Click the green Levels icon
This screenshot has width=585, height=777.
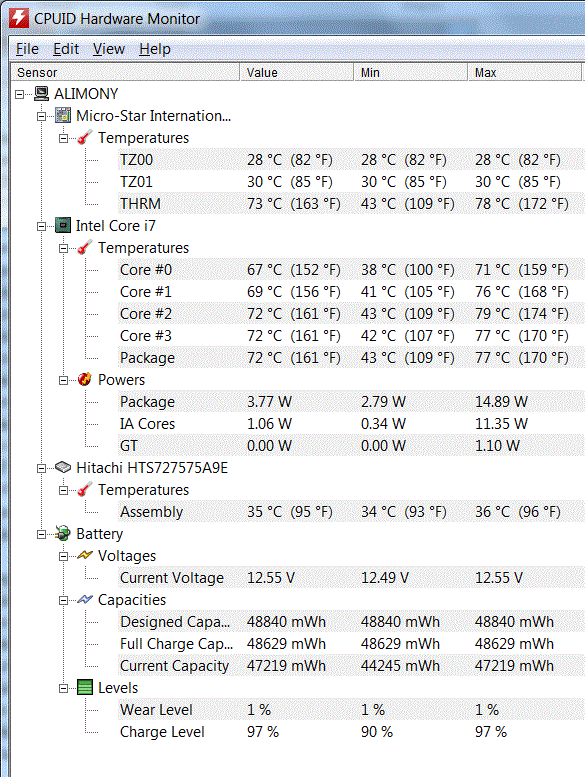(85, 687)
